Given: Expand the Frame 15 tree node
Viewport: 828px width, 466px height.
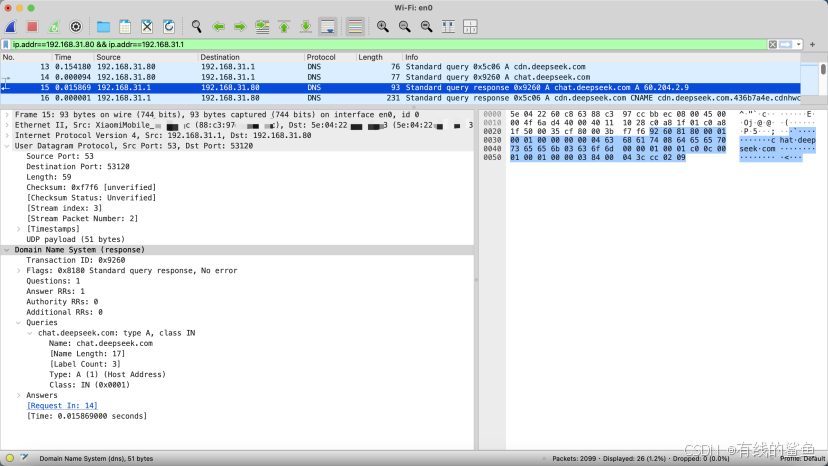Looking at the screenshot, I should click(x=7, y=115).
